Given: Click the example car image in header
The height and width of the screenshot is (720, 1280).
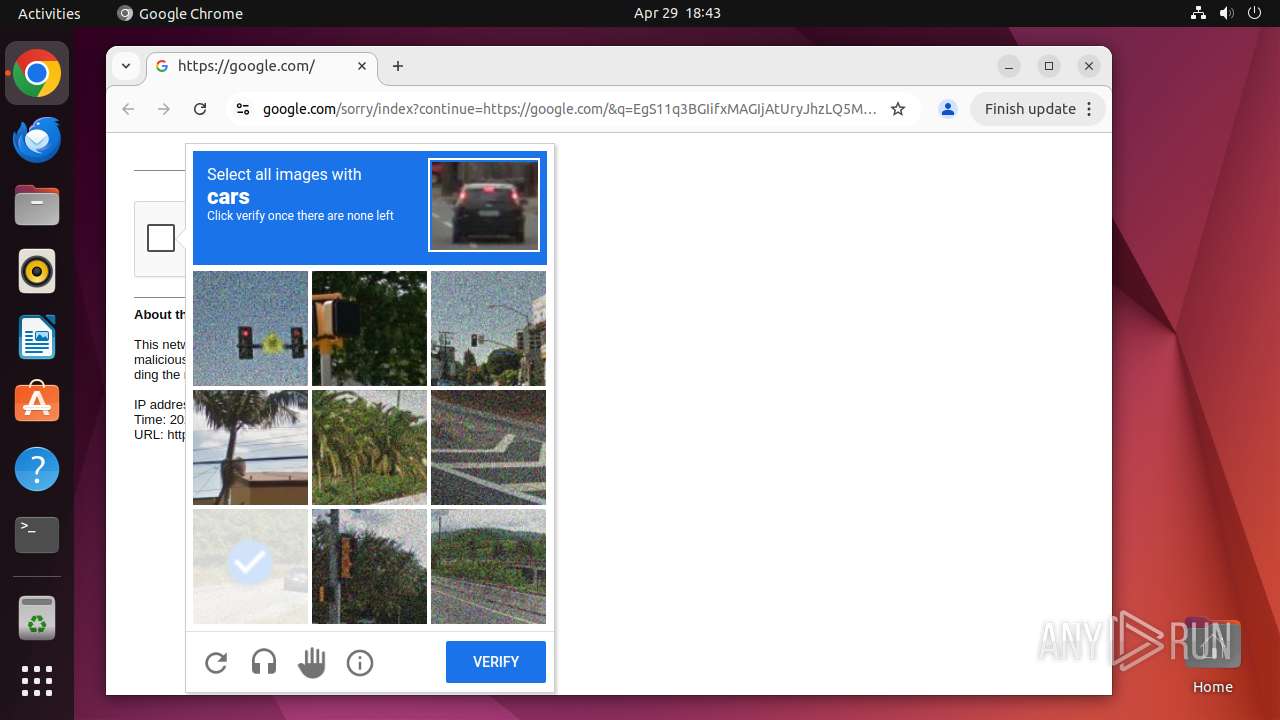Looking at the screenshot, I should click(484, 205).
